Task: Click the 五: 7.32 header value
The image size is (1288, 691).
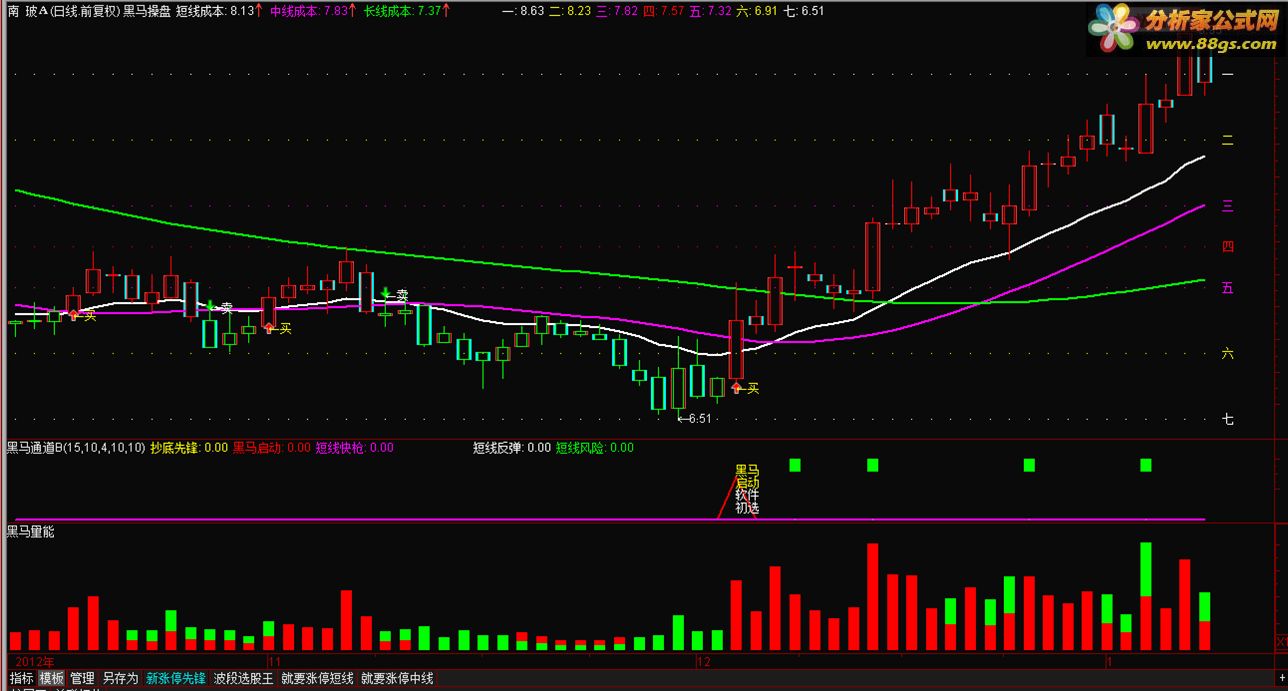Action: point(711,11)
